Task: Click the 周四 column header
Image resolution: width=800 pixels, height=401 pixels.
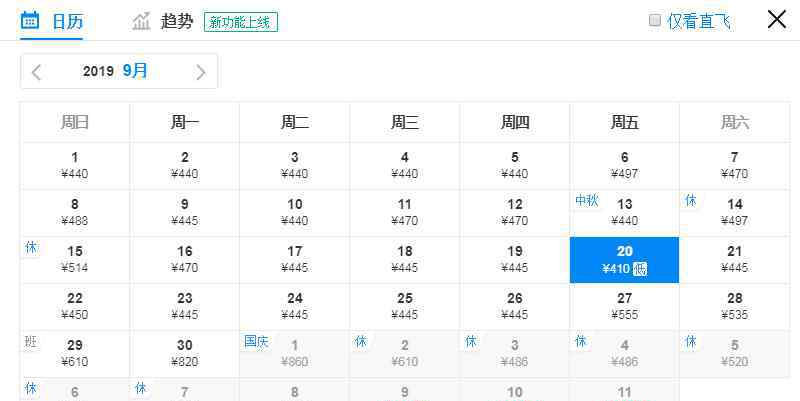Action: click(x=514, y=122)
